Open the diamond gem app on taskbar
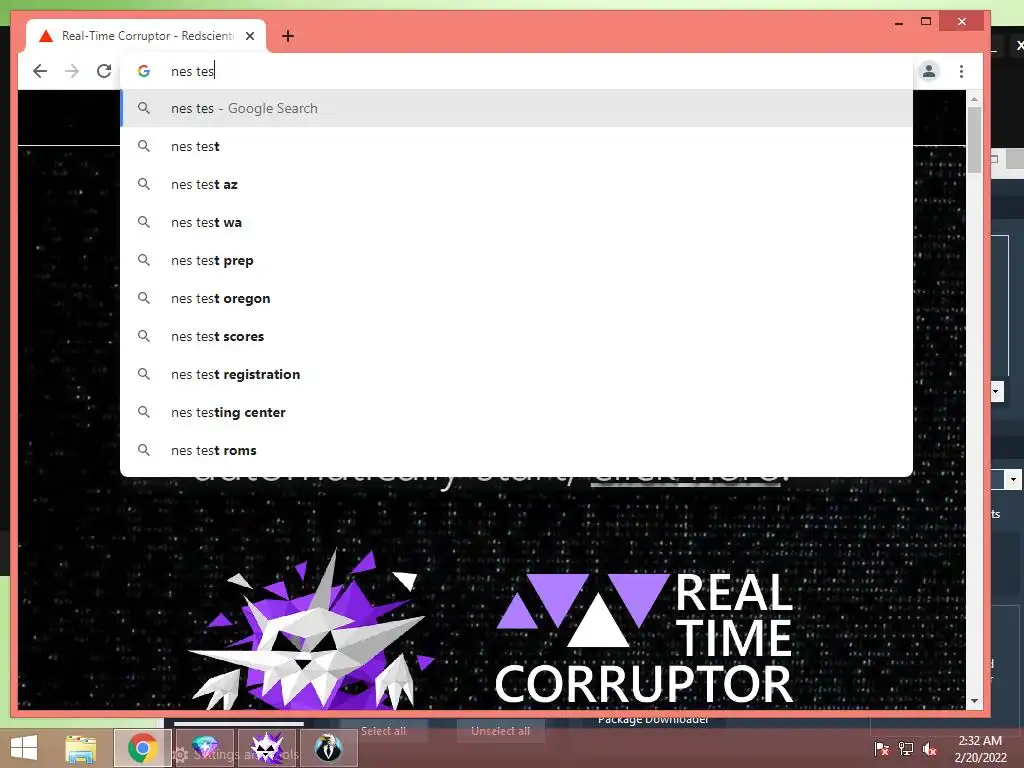 click(204, 748)
